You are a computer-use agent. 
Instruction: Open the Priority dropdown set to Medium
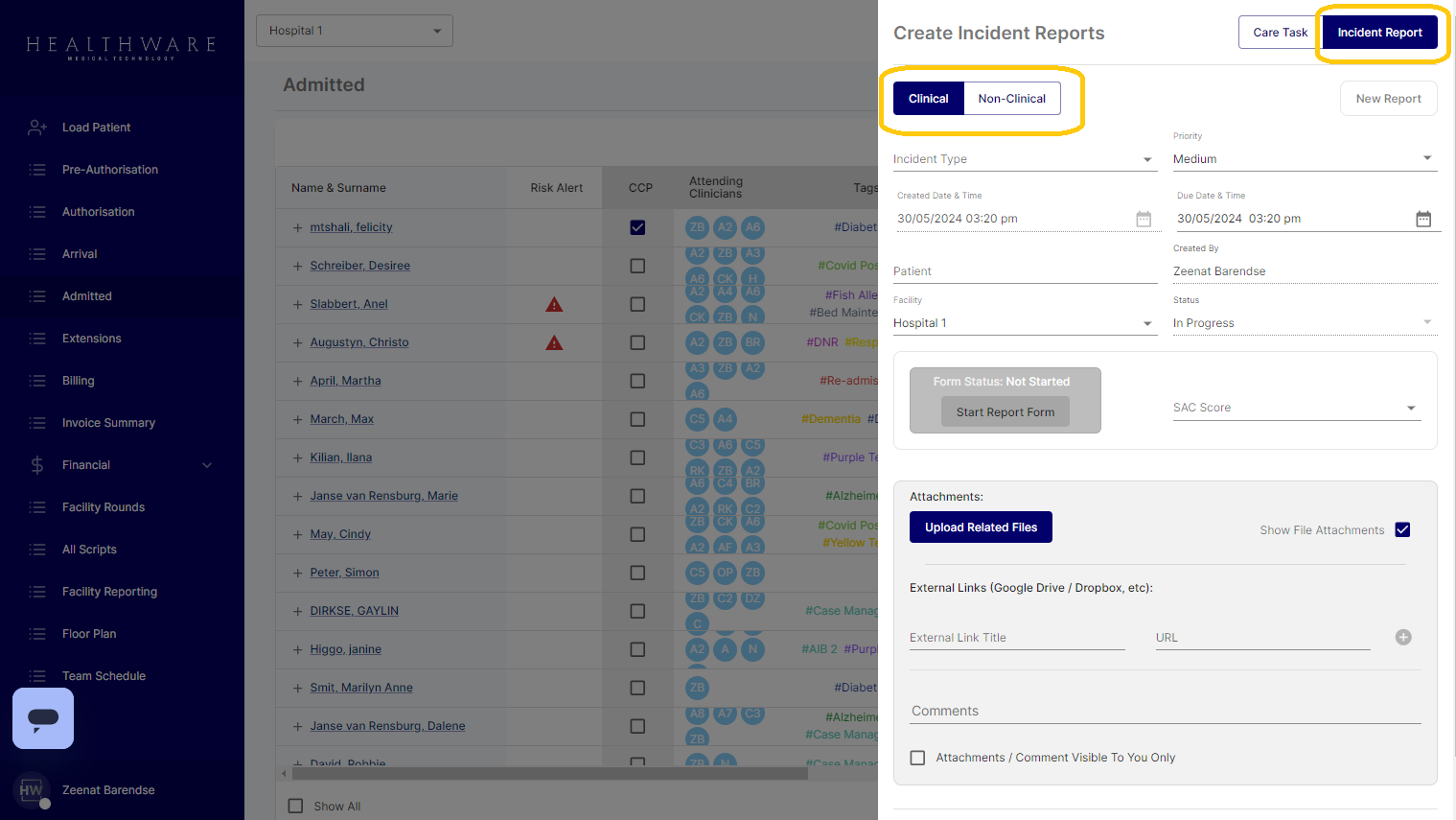click(1304, 159)
